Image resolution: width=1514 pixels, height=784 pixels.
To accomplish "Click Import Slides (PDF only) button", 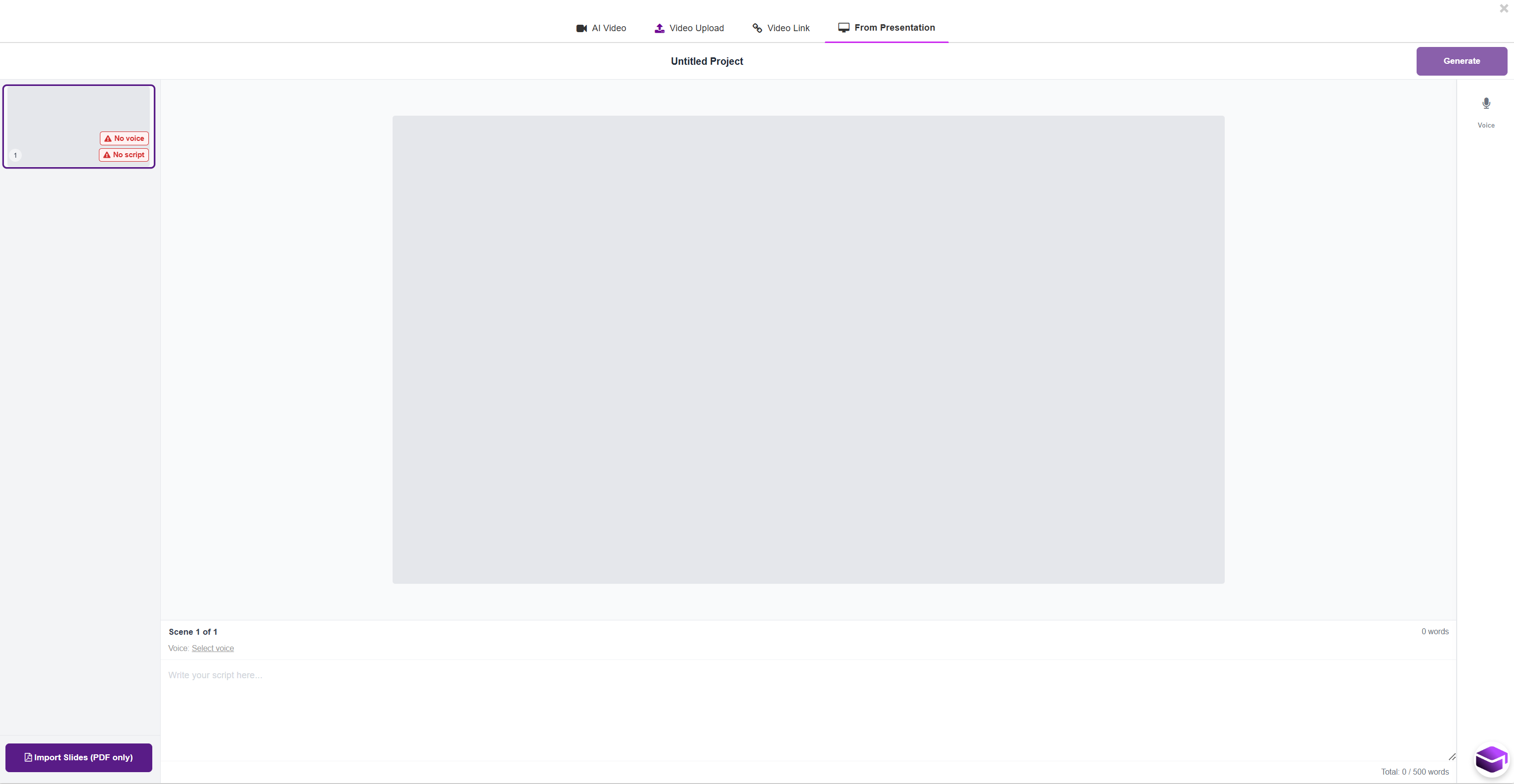I will 79,757.
